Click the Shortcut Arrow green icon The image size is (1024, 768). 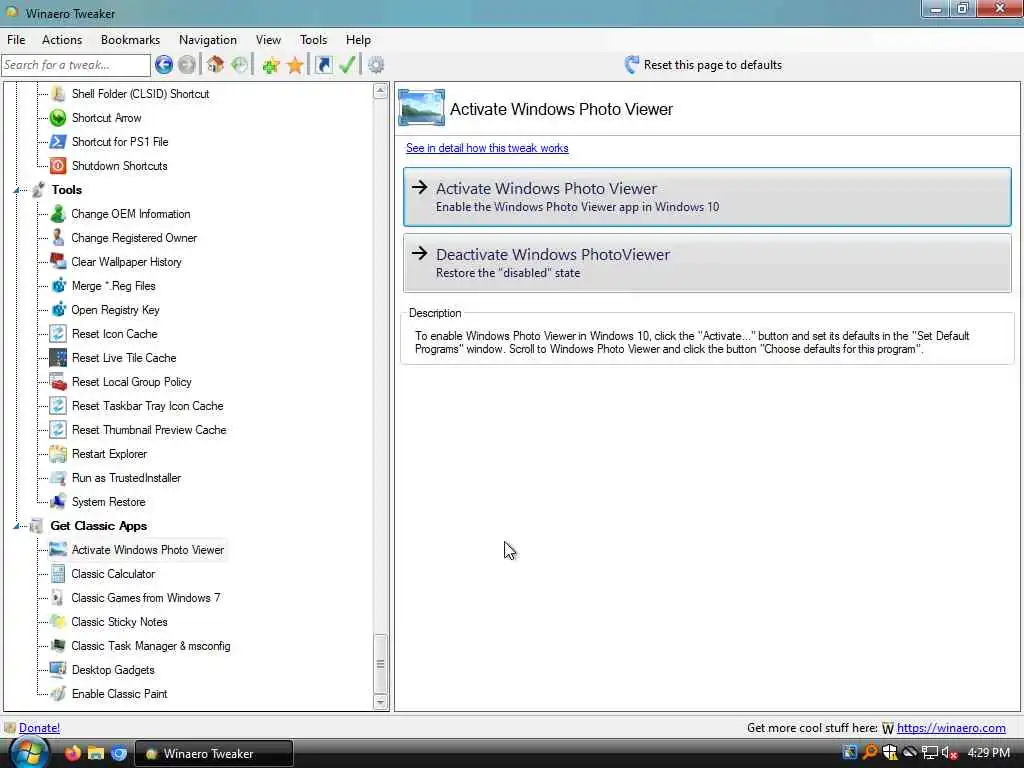point(58,118)
